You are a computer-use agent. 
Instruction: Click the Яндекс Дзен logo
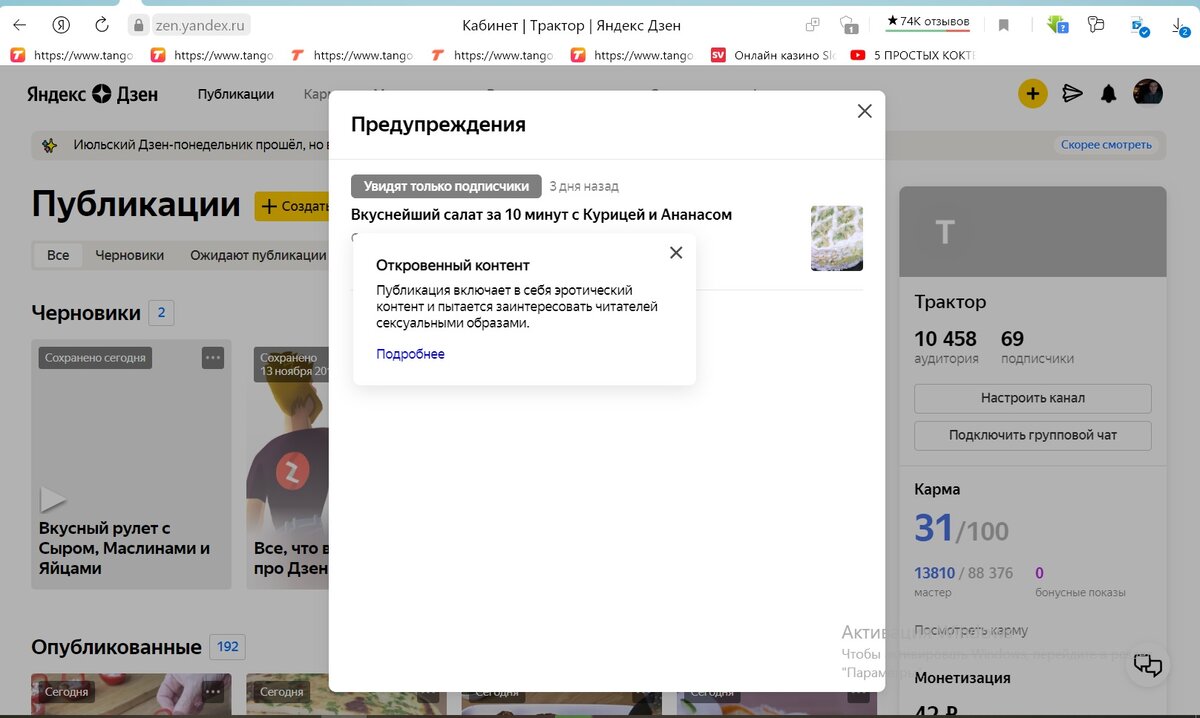pos(92,94)
